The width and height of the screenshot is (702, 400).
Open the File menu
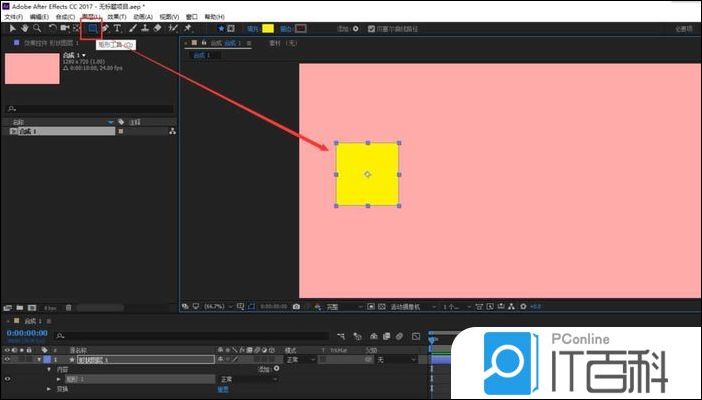coord(13,17)
